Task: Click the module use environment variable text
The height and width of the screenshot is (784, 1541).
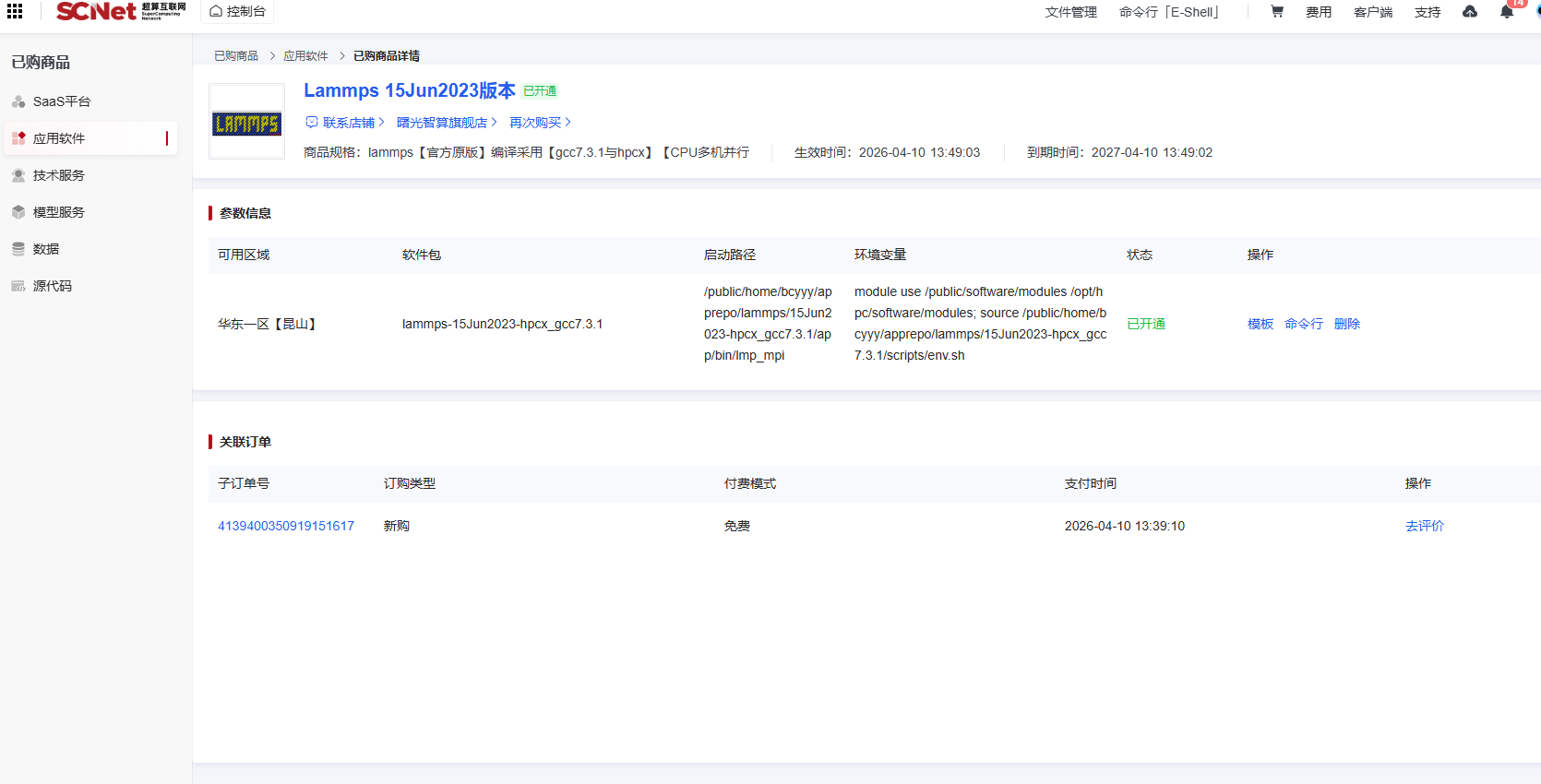Action: pyautogui.click(x=980, y=324)
